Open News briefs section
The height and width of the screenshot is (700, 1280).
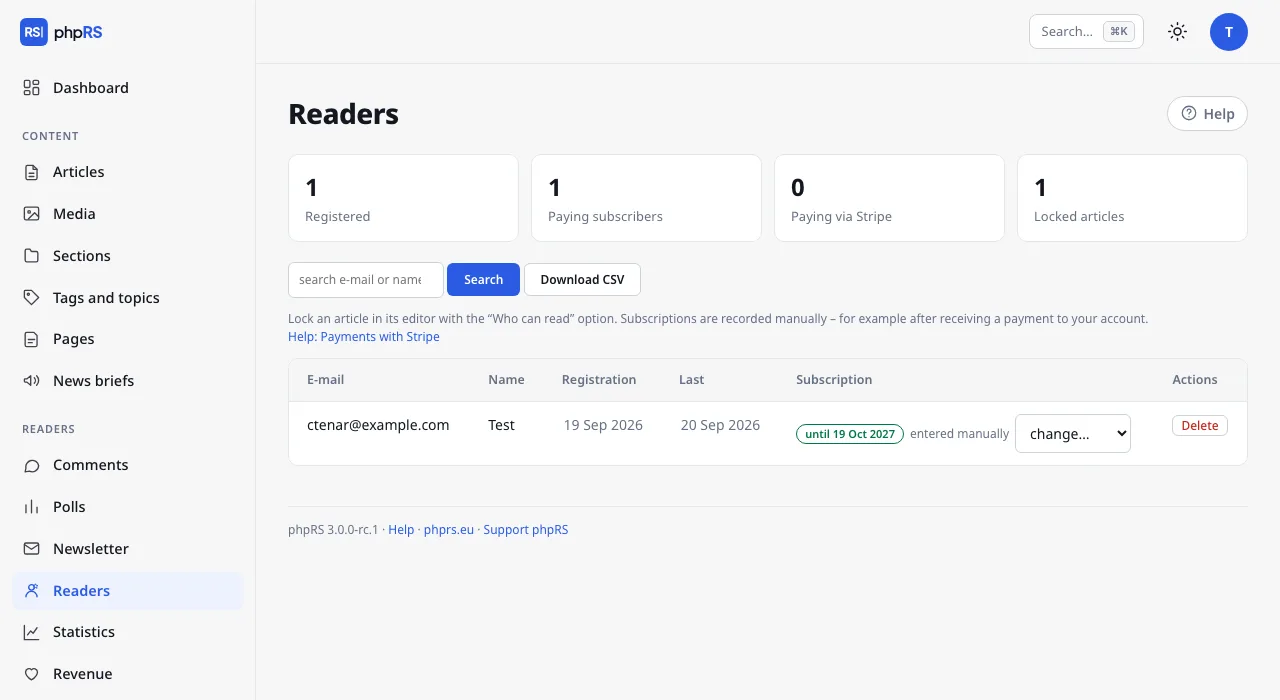[x=128, y=381]
